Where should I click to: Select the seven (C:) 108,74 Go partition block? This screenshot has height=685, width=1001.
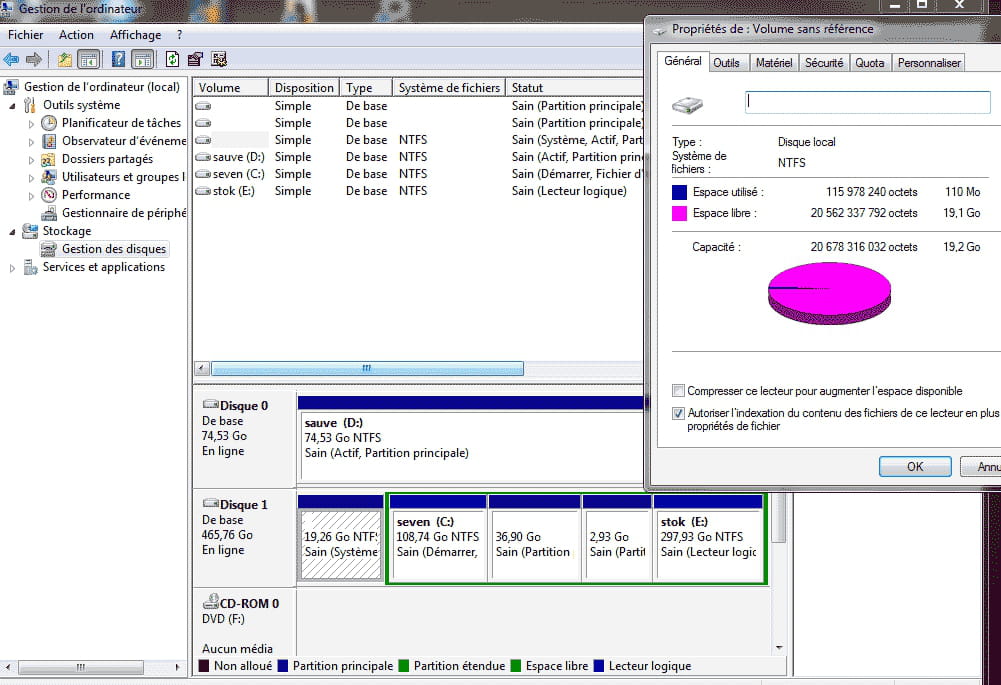437,538
